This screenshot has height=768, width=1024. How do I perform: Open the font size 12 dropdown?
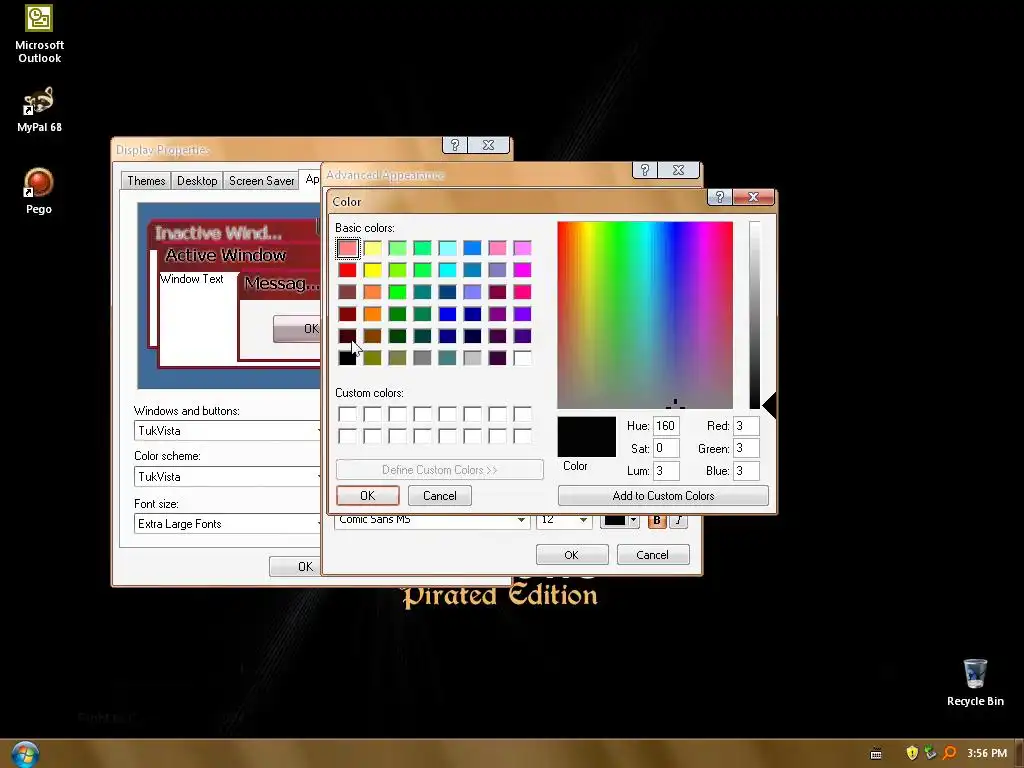click(564, 520)
